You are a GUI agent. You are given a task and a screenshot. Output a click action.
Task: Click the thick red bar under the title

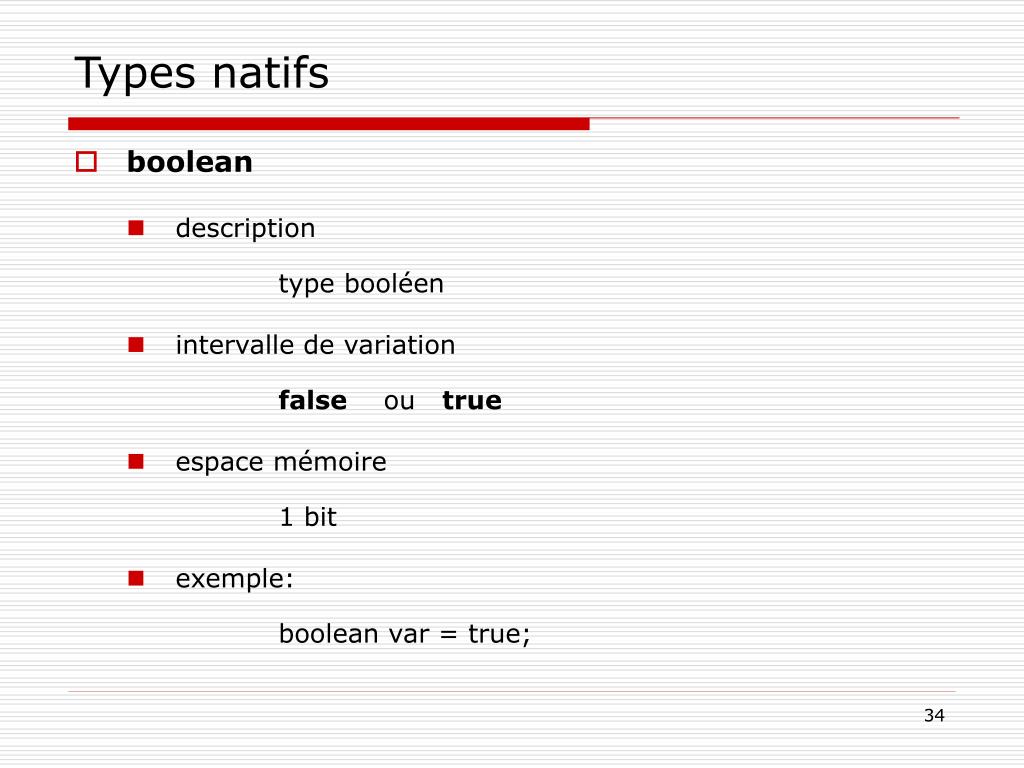point(328,124)
